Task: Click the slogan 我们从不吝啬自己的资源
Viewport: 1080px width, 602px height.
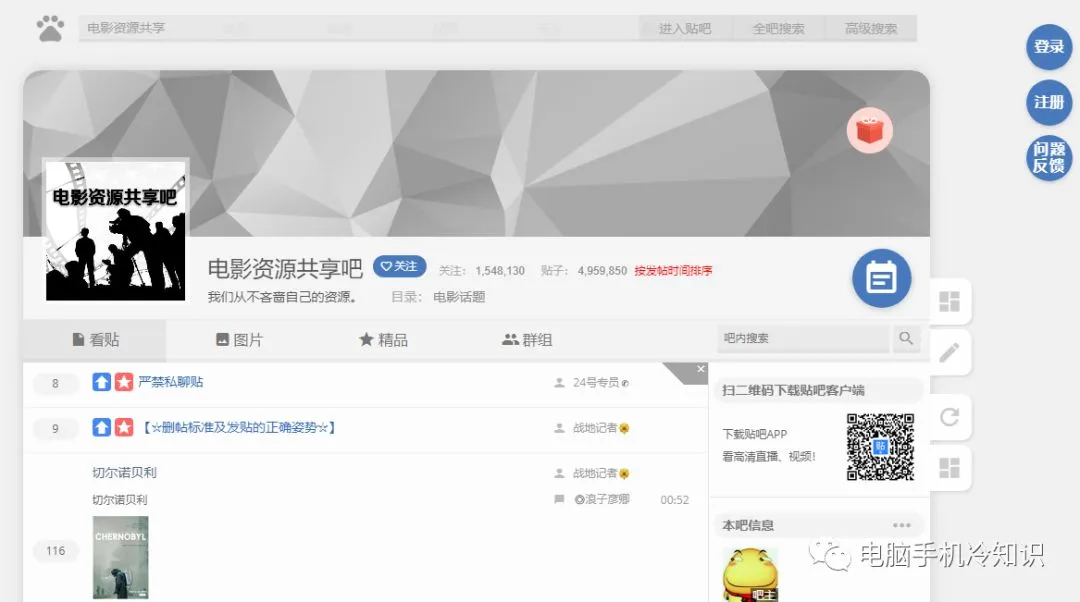Action: click(282, 297)
